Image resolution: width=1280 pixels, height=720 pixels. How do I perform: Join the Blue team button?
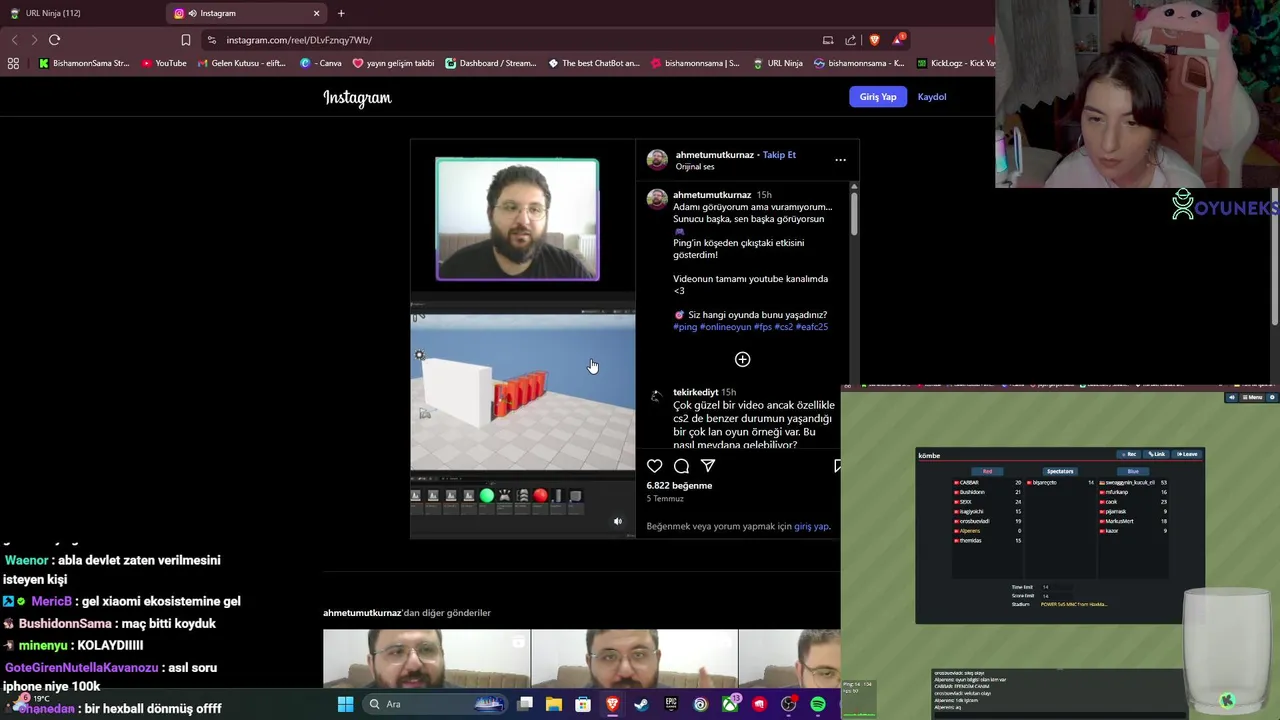[1133, 471]
